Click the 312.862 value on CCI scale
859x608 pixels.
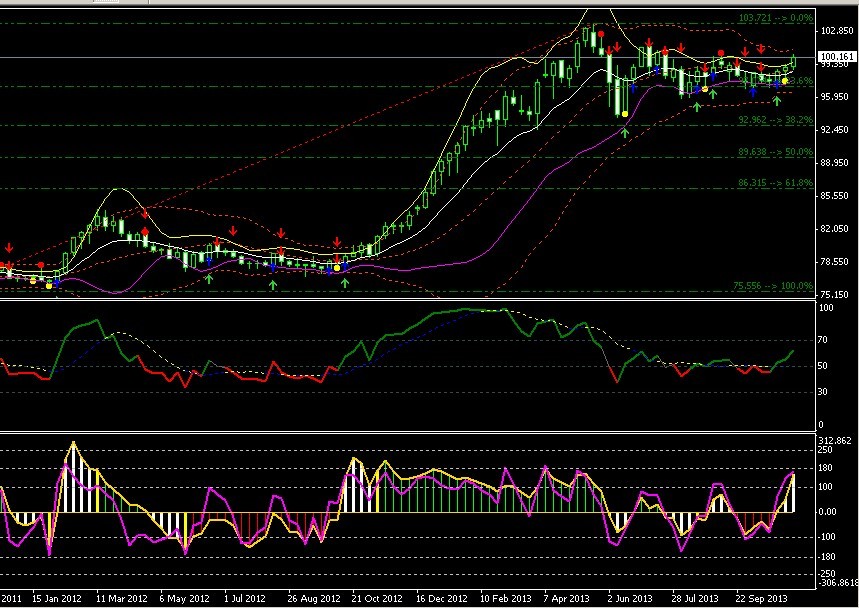coord(835,441)
